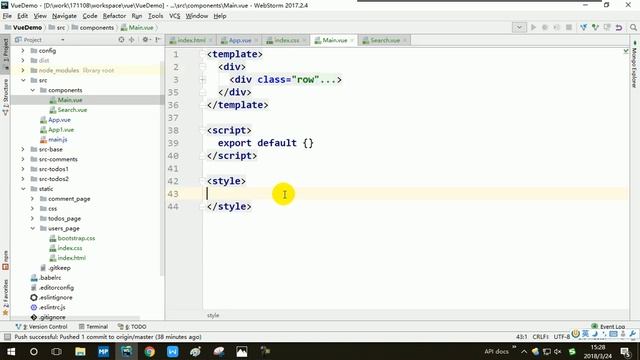Image resolution: width=640 pixels, height=360 pixels.
Task: Expand the src-comments folder
Action: (23, 159)
